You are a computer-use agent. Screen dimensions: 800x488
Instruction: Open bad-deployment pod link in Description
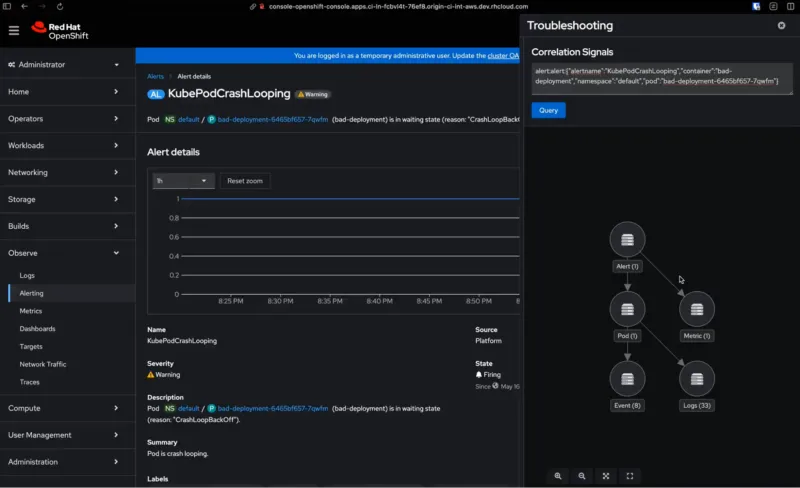272,408
